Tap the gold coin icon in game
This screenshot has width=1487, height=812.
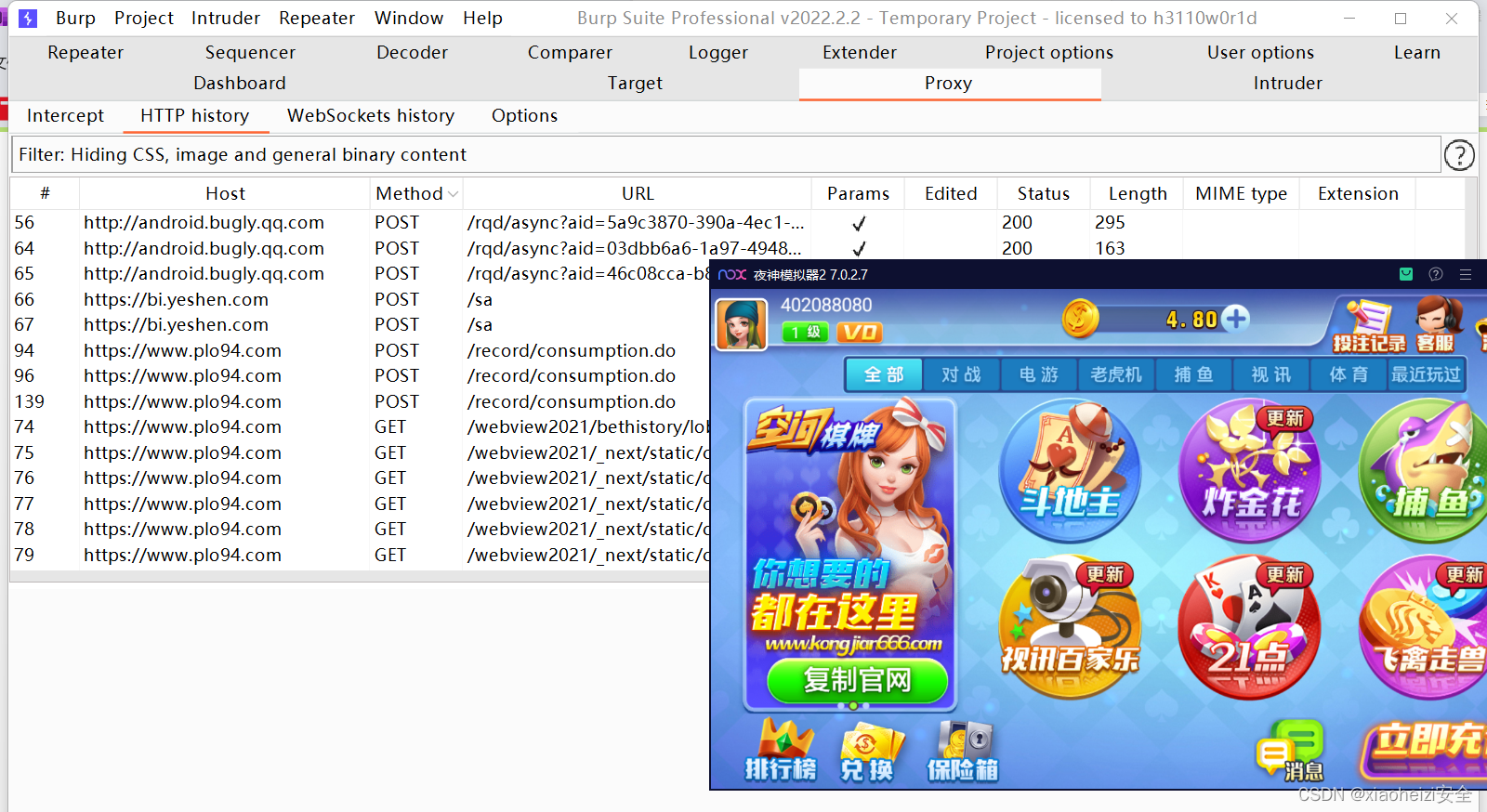(1080, 319)
